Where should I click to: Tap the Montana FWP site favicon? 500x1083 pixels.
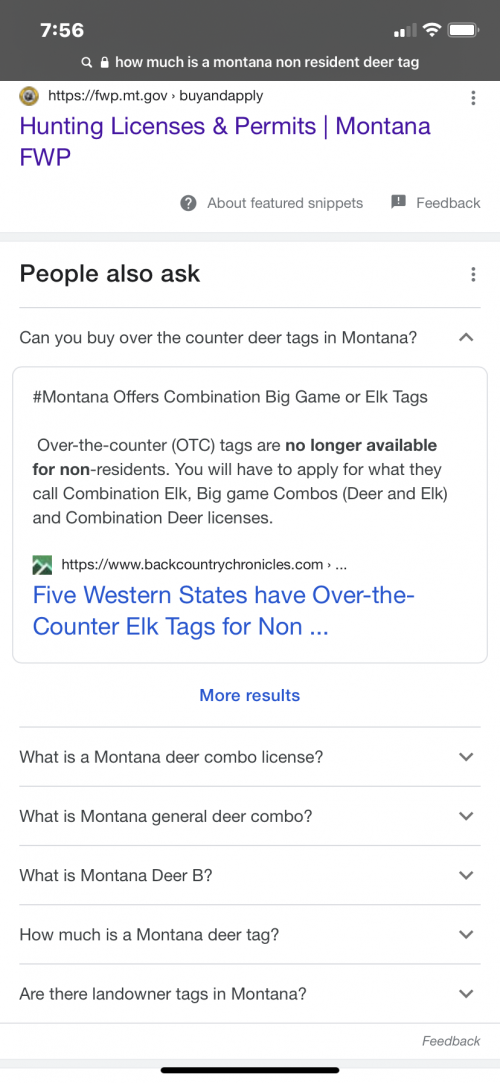point(28,96)
